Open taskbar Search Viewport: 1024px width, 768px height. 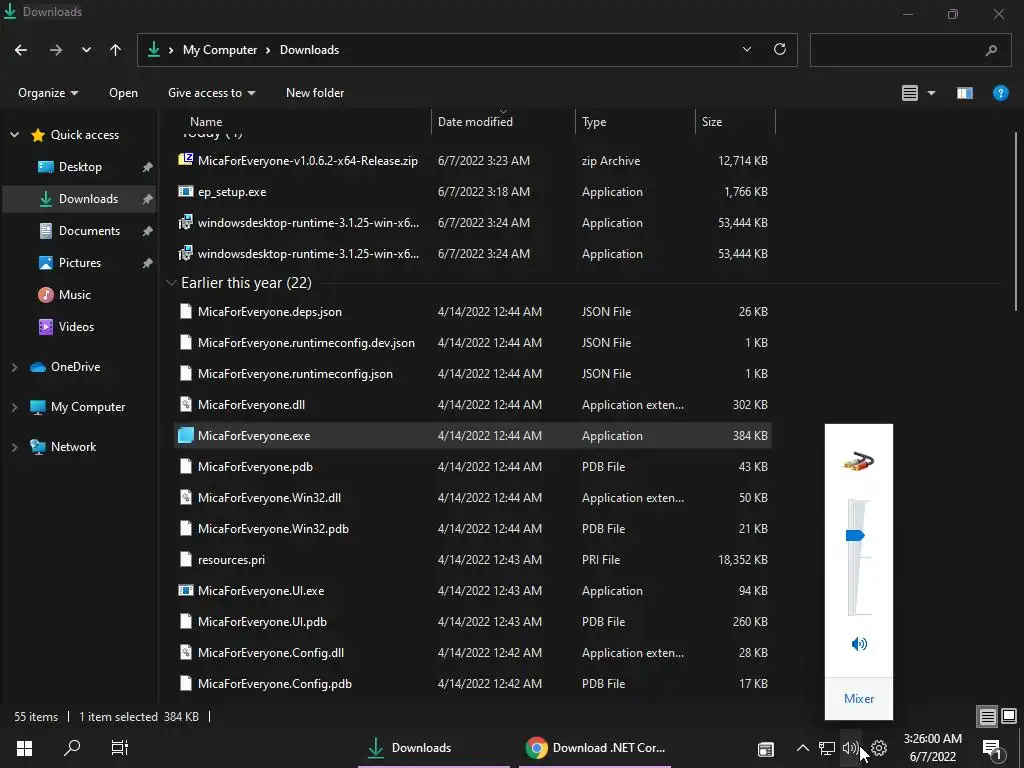pos(72,748)
